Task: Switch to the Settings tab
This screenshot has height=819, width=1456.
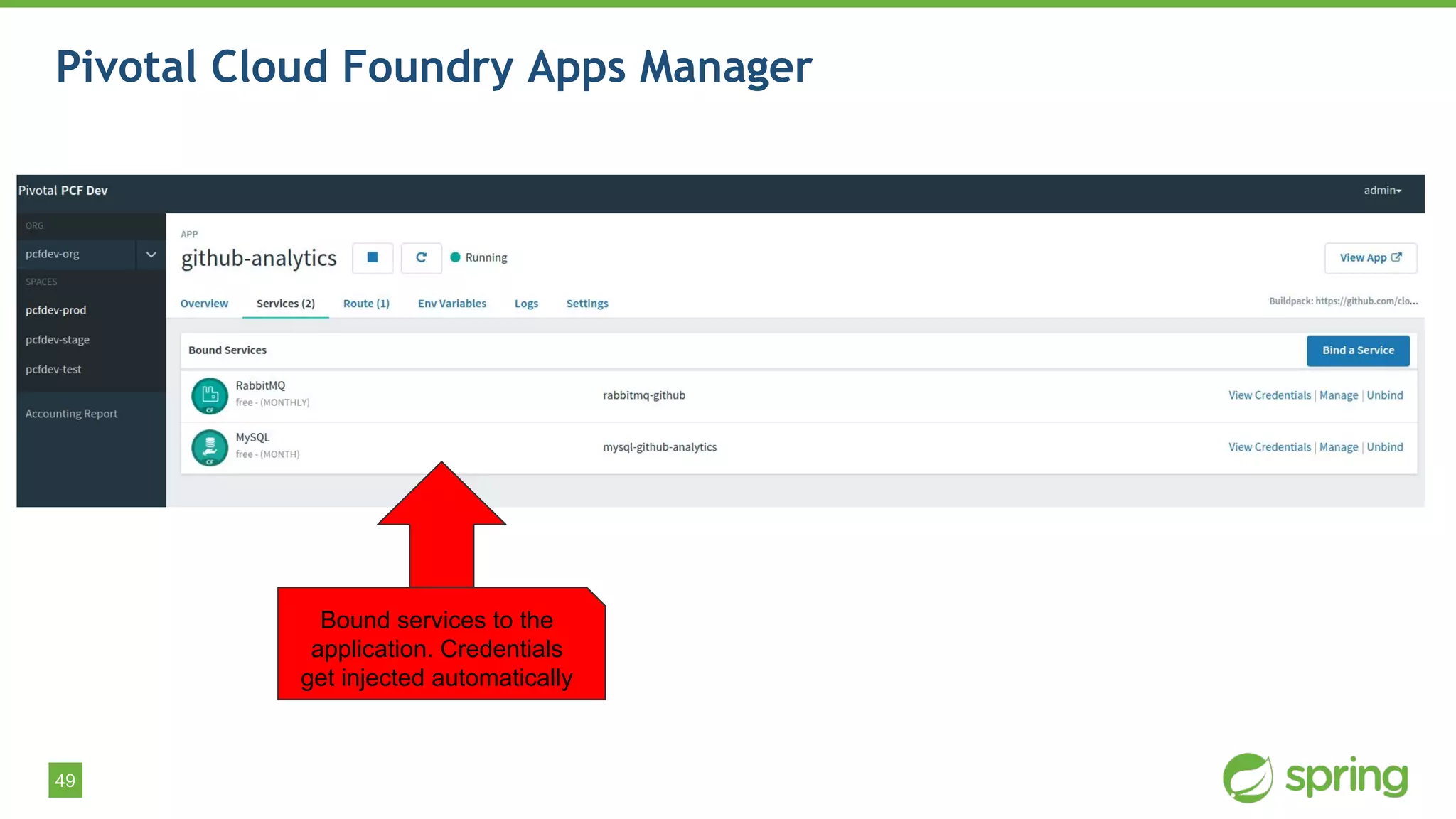Action: 587,304
